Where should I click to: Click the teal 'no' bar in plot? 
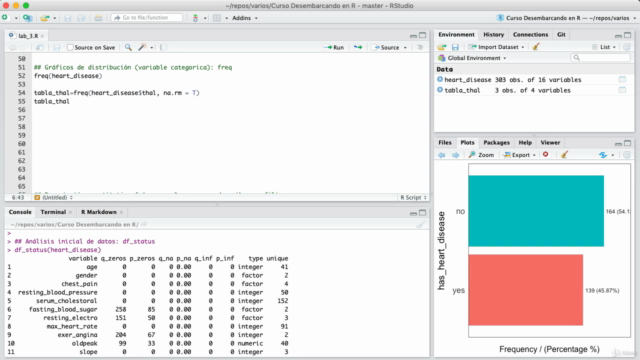tap(536, 211)
